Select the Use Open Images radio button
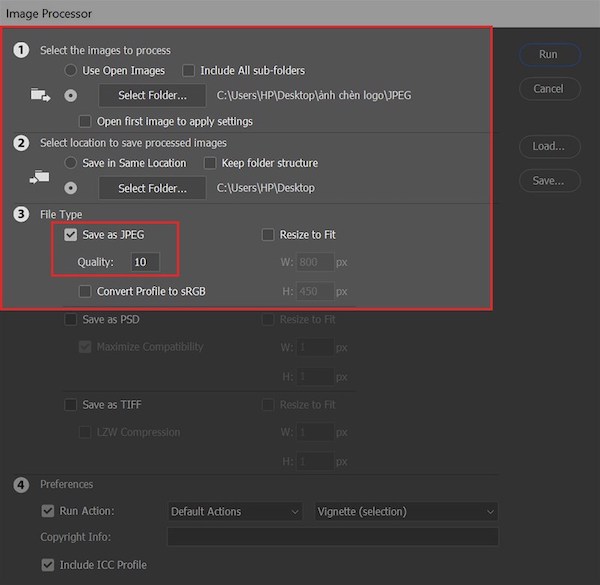The height and width of the screenshot is (585, 600). point(71,71)
